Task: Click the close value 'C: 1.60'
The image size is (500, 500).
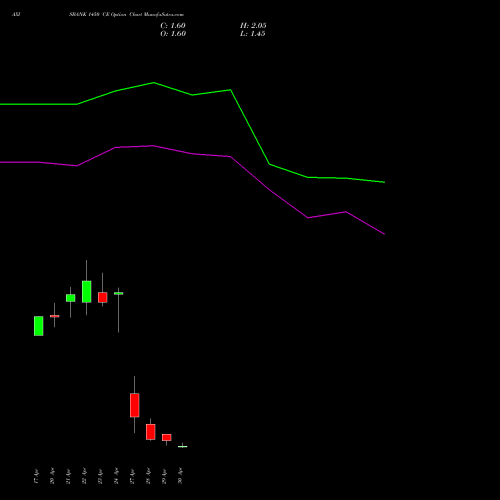Action: point(173,26)
